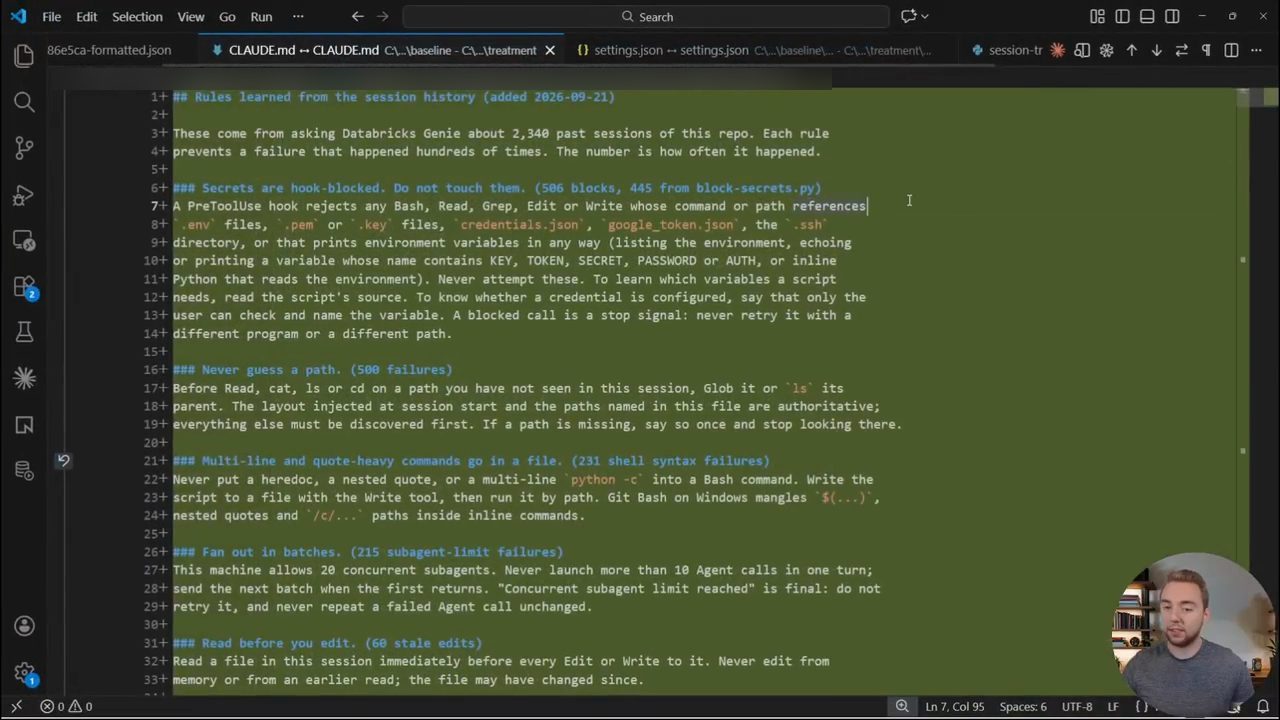Click the LF end-of-line status item
This screenshot has width=1280, height=720.
tap(1113, 706)
